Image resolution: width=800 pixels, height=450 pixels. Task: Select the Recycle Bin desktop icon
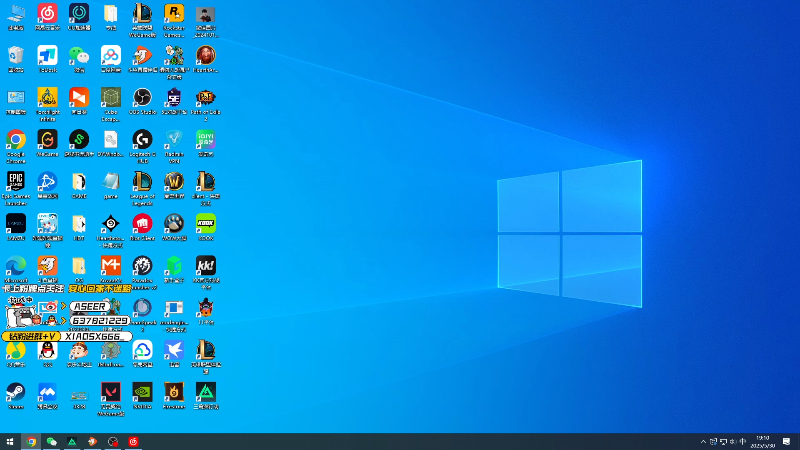coord(16,59)
